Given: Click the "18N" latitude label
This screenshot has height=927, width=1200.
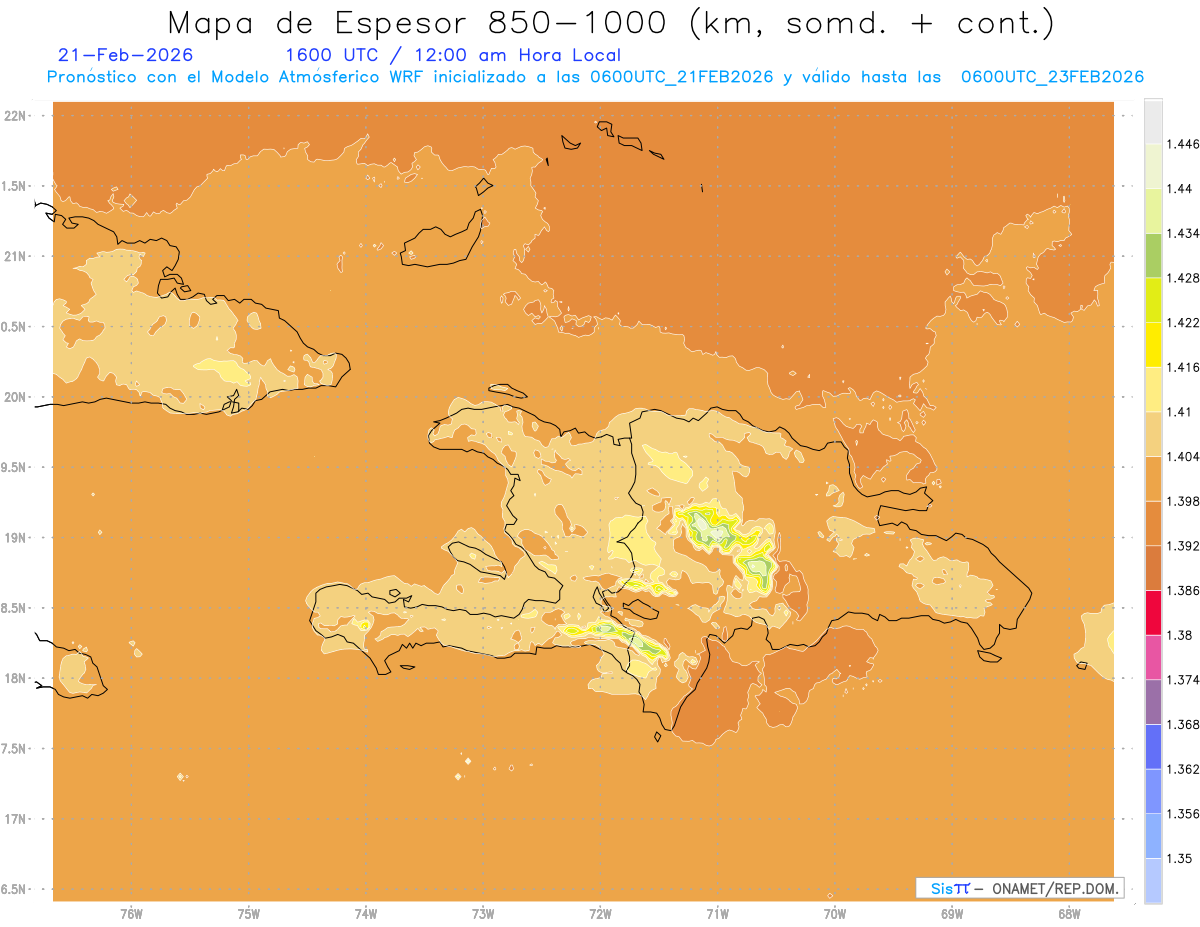Looking at the screenshot, I should tap(16, 679).
